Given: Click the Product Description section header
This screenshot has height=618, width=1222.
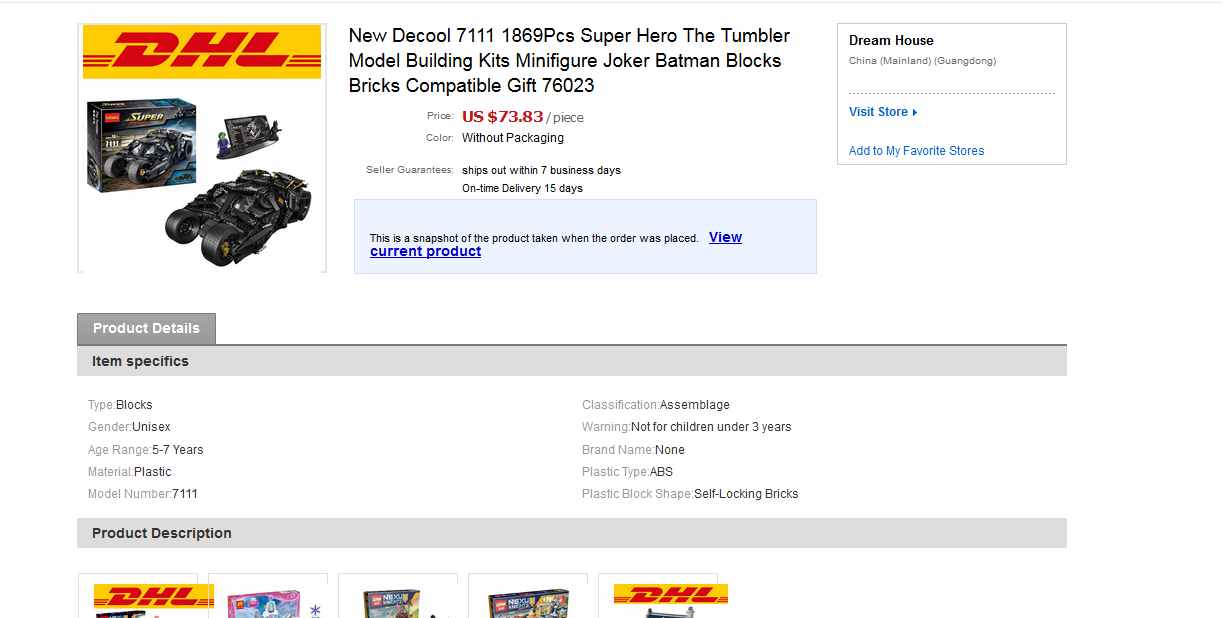Looking at the screenshot, I should pos(162,533).
